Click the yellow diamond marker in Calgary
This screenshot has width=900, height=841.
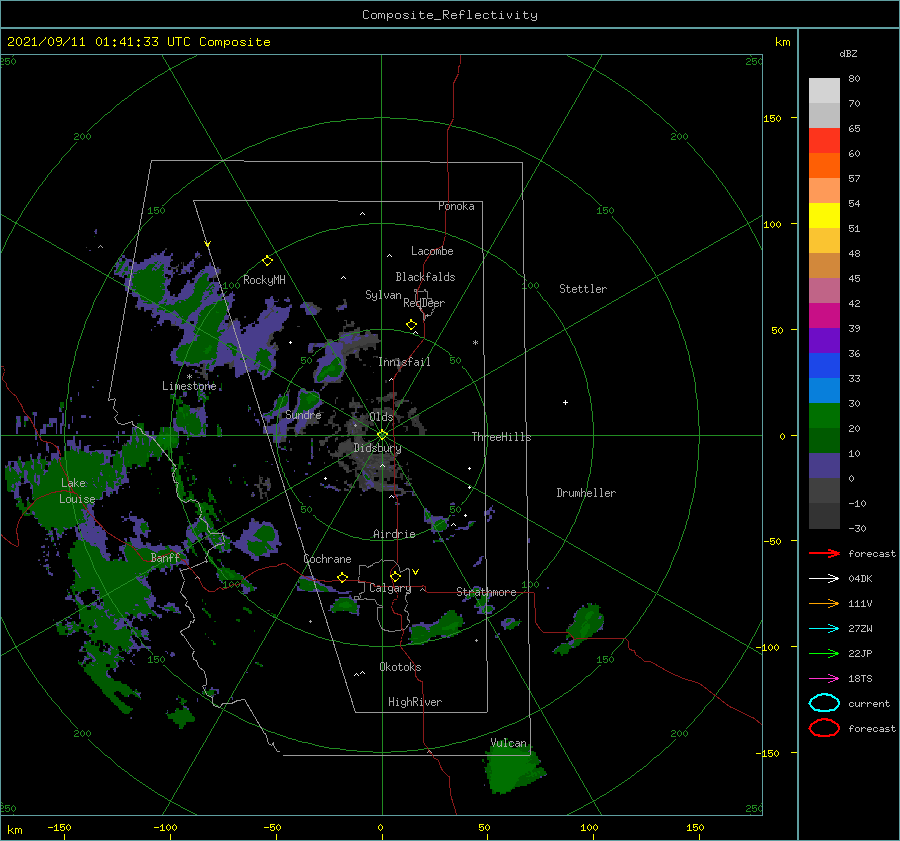tap(395, 576)
